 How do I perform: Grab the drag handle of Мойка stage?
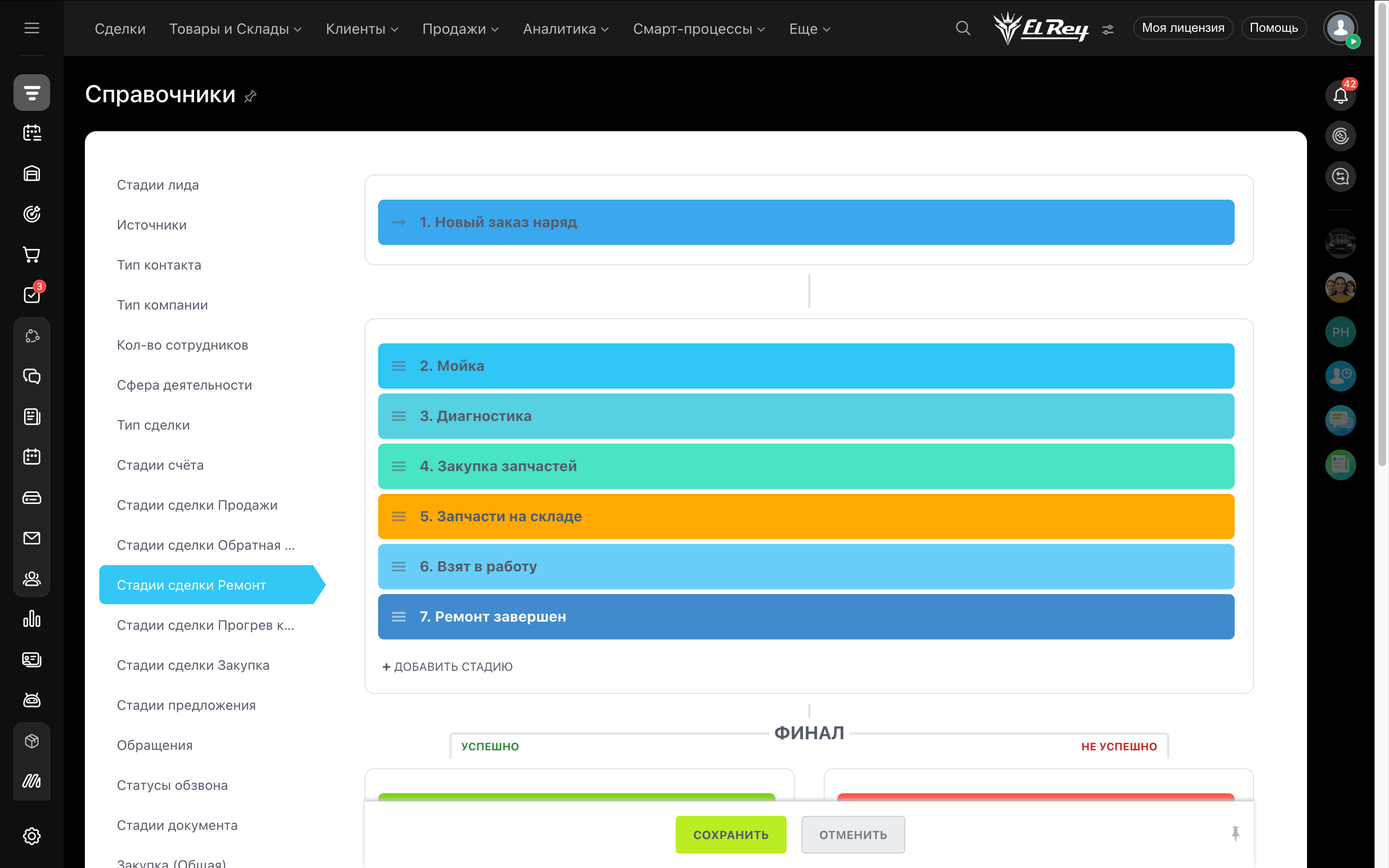[398, 366]
